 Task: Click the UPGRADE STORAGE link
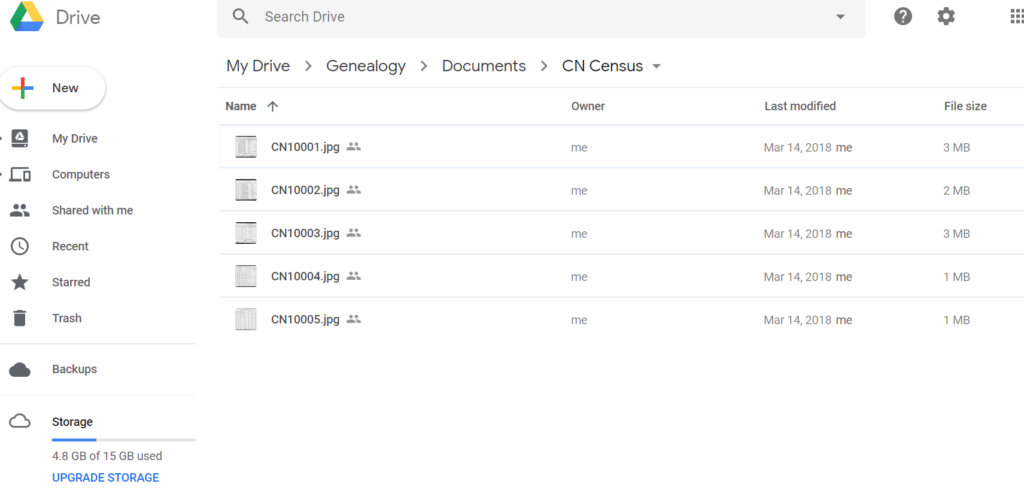click(x=105, y=477)
